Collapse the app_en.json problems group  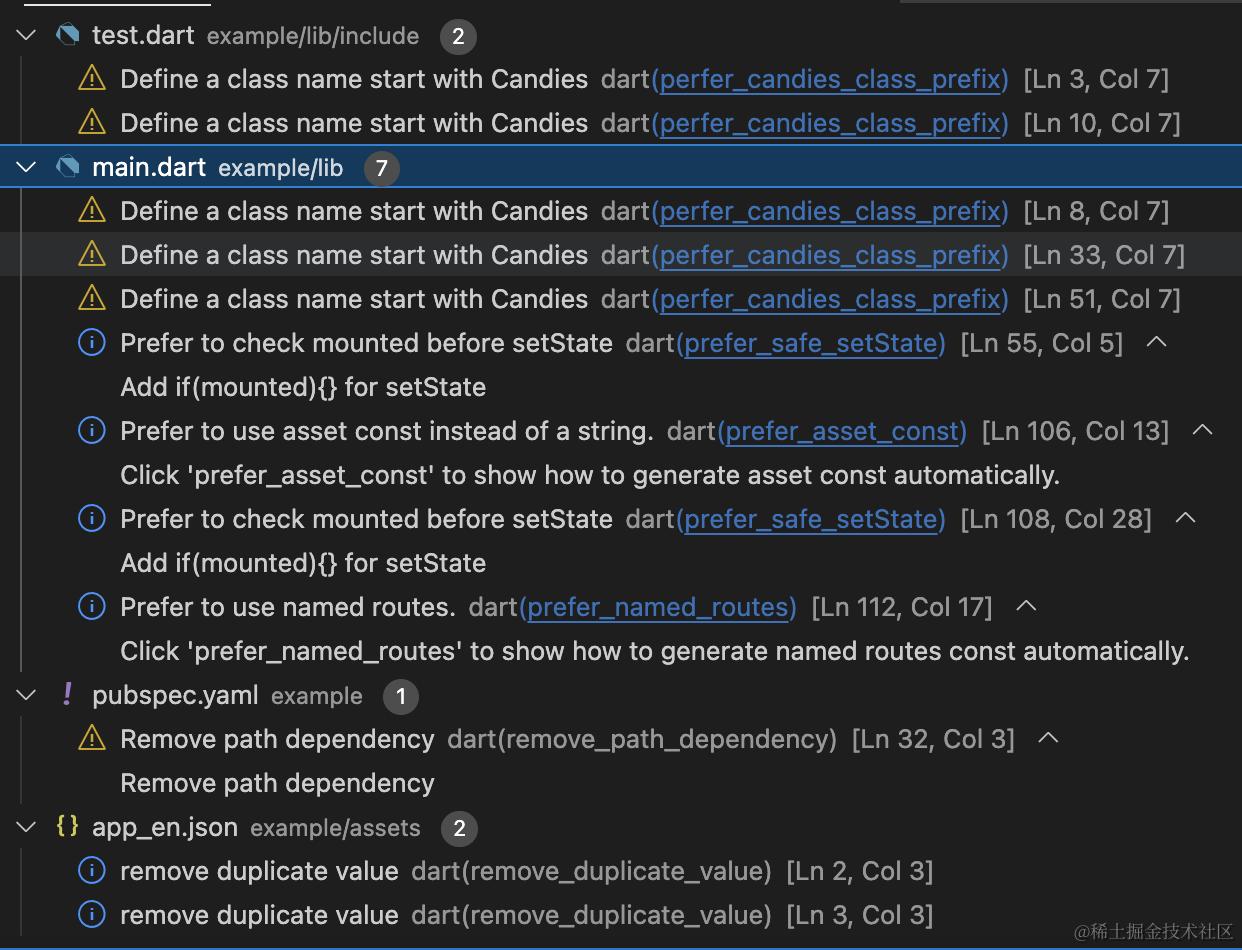click(27, 827)
